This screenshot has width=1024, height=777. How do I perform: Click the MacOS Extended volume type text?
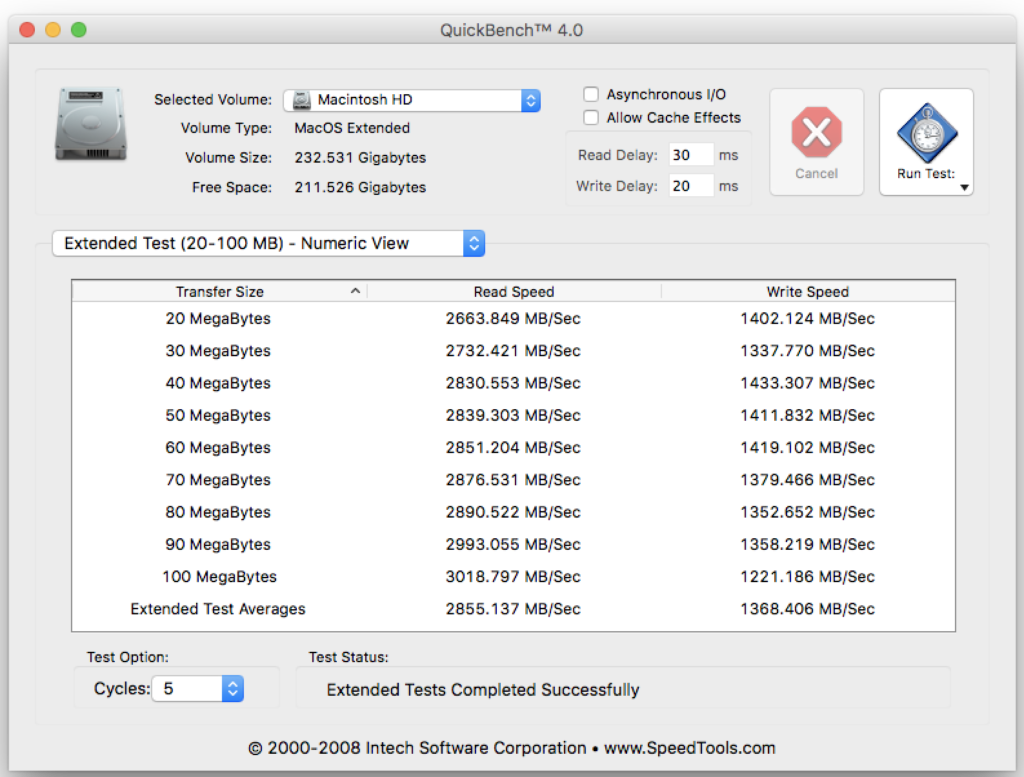352,128
